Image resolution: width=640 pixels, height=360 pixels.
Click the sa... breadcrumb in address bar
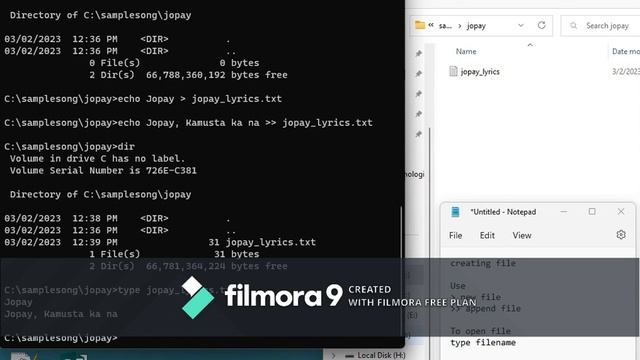[x=445, y=26]
